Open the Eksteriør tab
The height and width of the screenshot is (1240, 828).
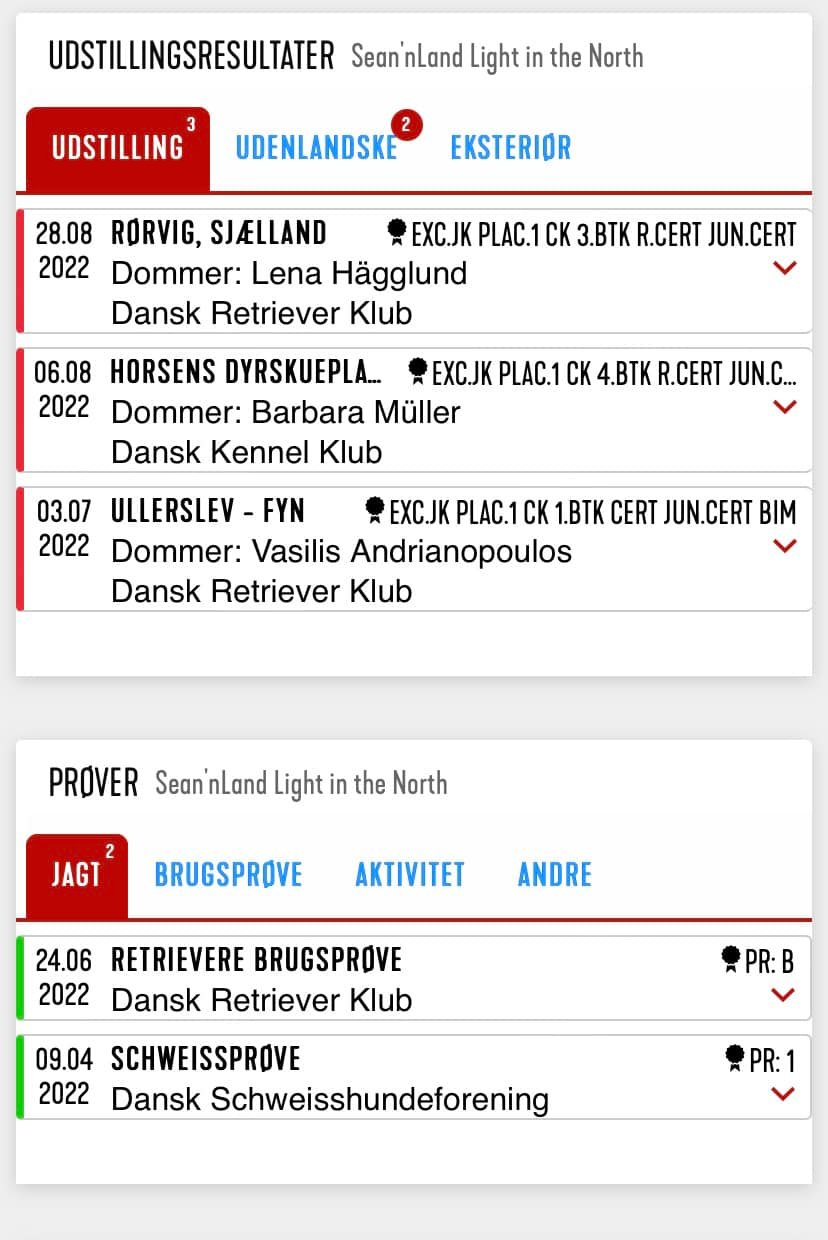511,148
